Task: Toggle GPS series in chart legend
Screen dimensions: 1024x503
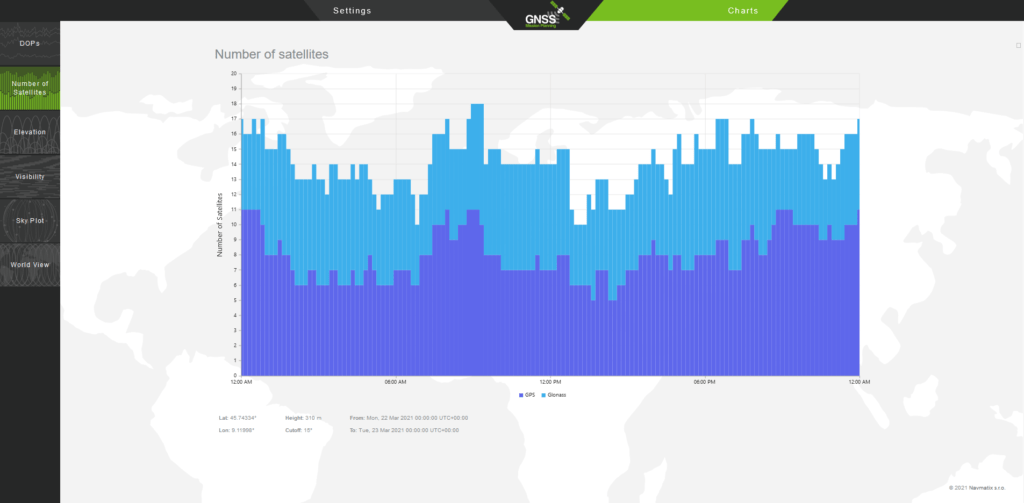Action: (531, 395)
